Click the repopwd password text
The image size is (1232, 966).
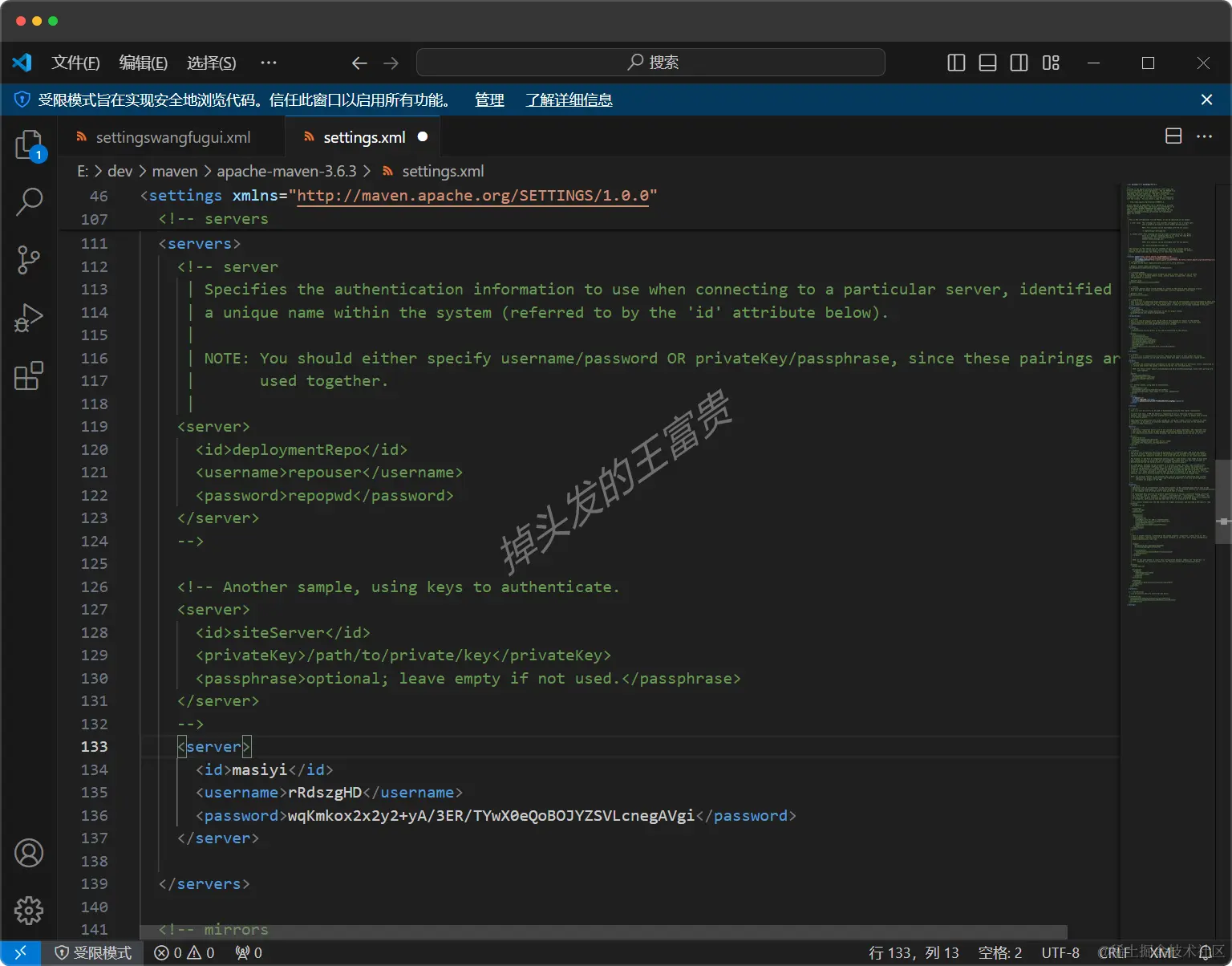[320, 496]
